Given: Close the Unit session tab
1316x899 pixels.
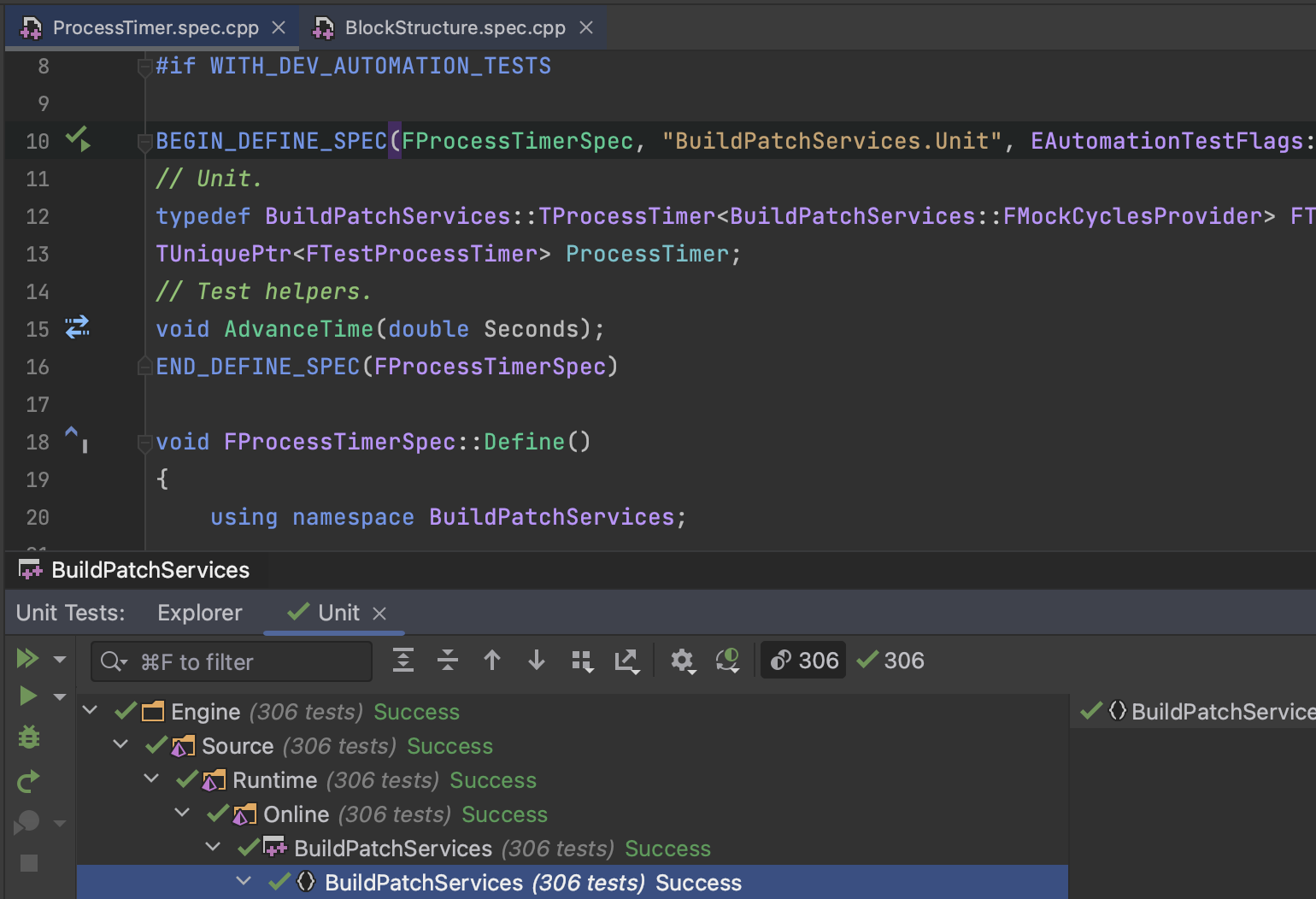Looking at the screenshot, I should click(380, 614).
